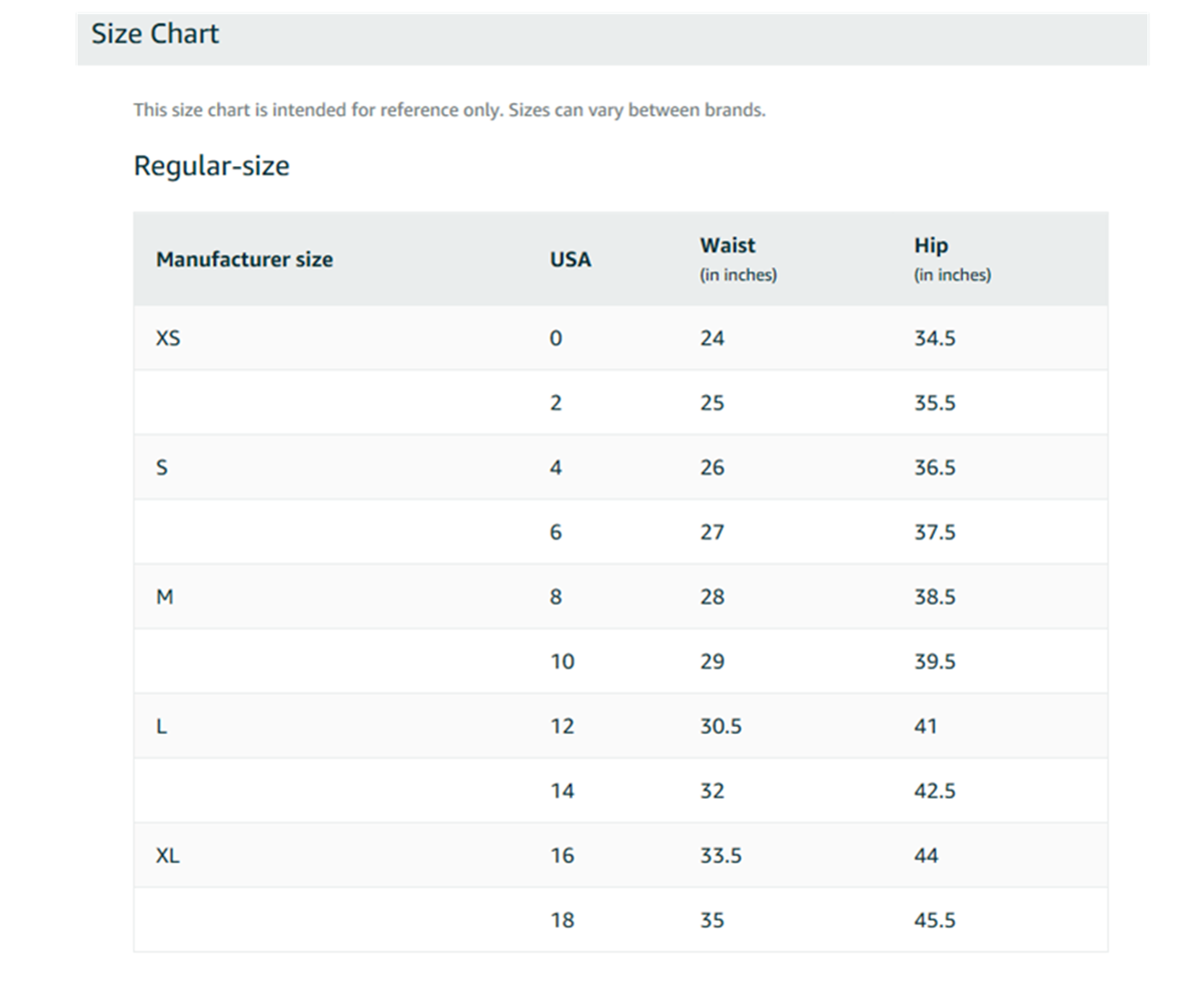Click USA size 12 cell
1204x985 pixels.
(x=562, y=727)
